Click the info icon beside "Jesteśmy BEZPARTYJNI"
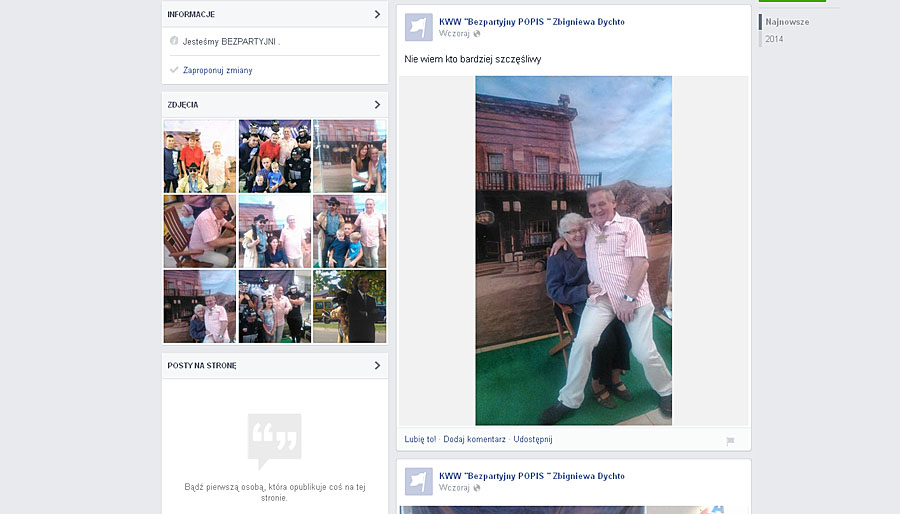The width and height of the screenshot is (900, 514). click(x=174, y=41)
